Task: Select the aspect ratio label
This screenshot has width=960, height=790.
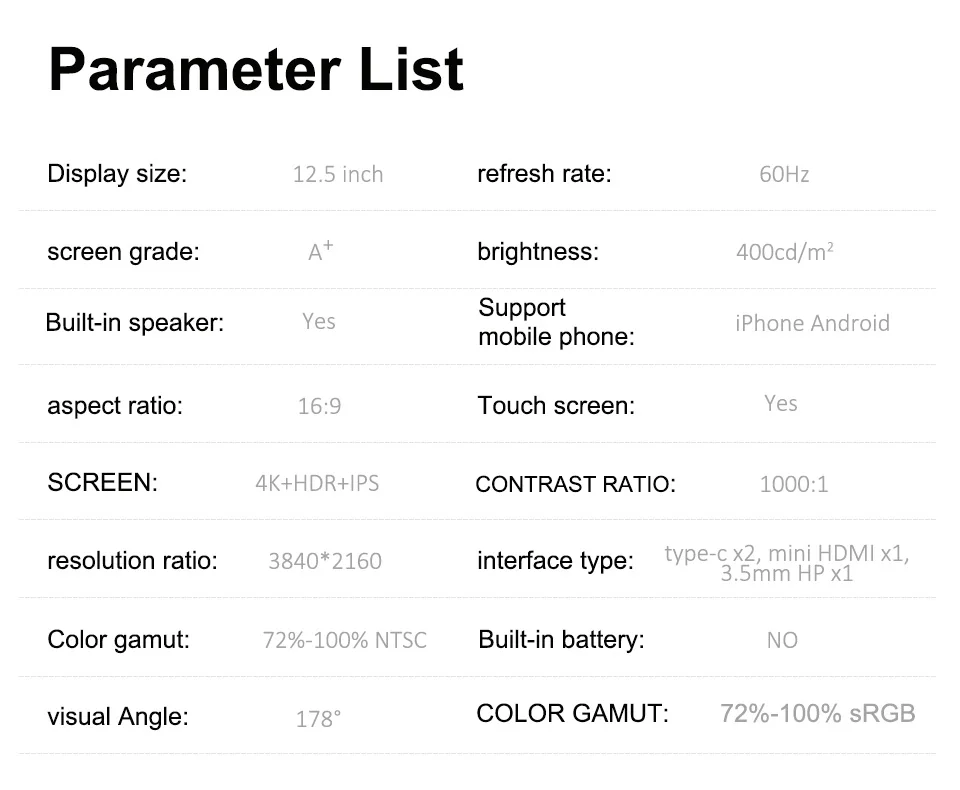Action: click(115, 405)
